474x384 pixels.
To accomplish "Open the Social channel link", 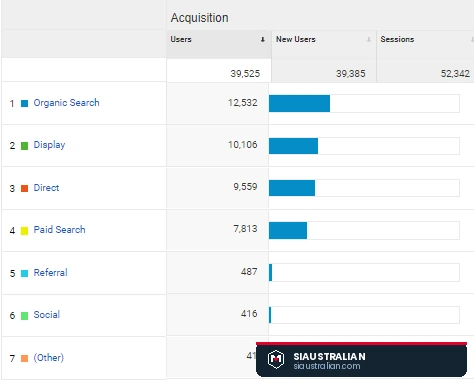I will tap(47, 315).
